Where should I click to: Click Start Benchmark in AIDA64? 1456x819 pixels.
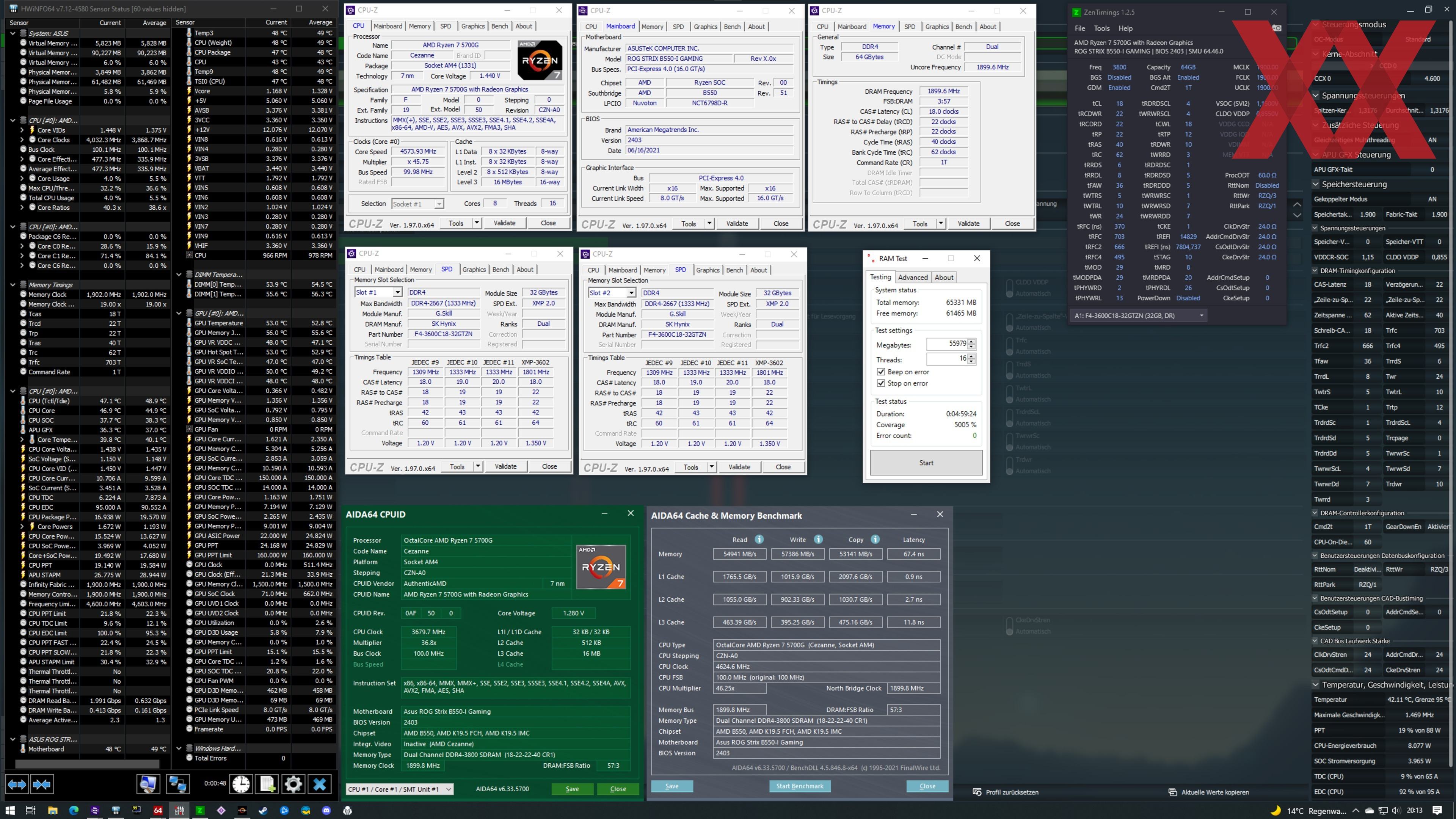[x=799, y=786]
